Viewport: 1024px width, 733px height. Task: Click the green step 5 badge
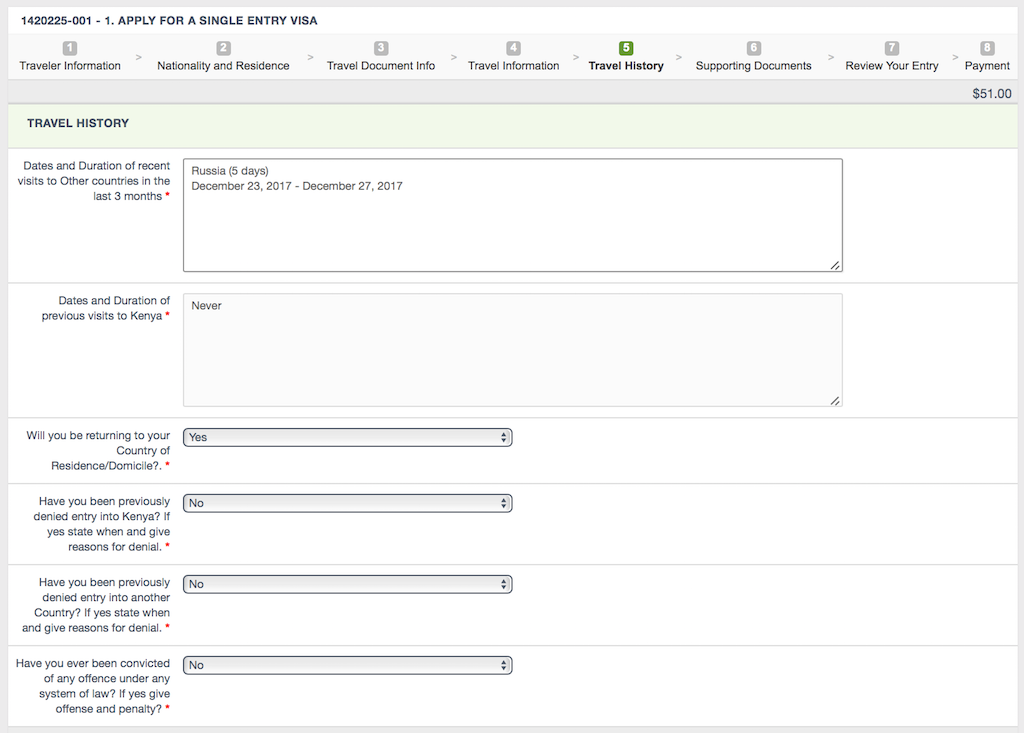pos(626,48)
